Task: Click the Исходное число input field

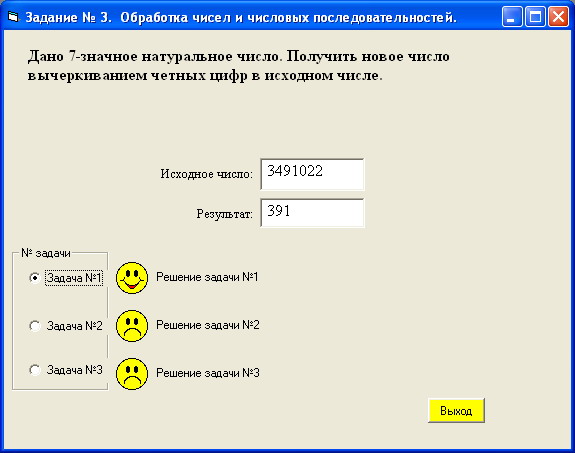Action: click(312, 174)
